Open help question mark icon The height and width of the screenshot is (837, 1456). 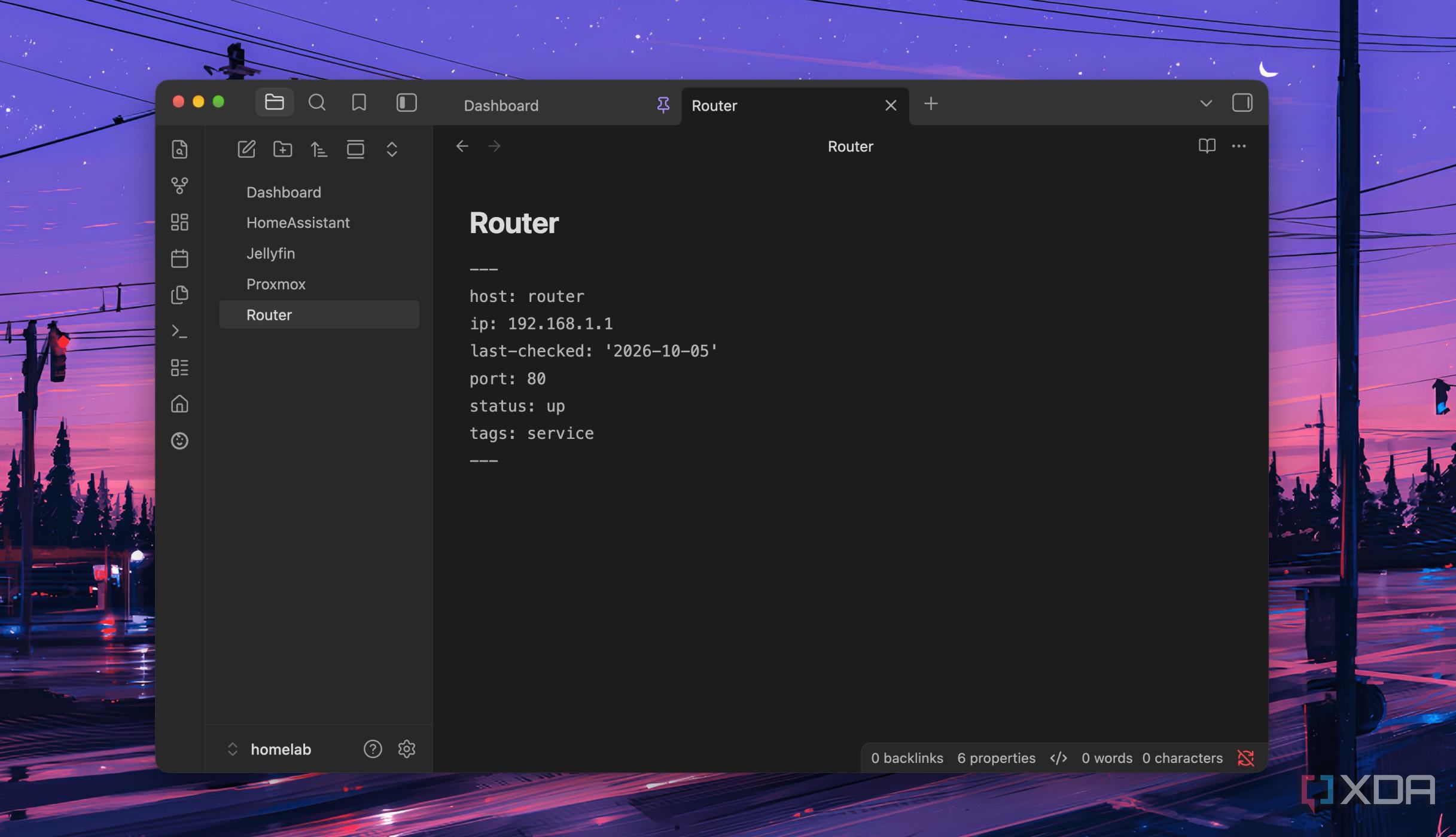pyautogui.click(x=372, y=749)
